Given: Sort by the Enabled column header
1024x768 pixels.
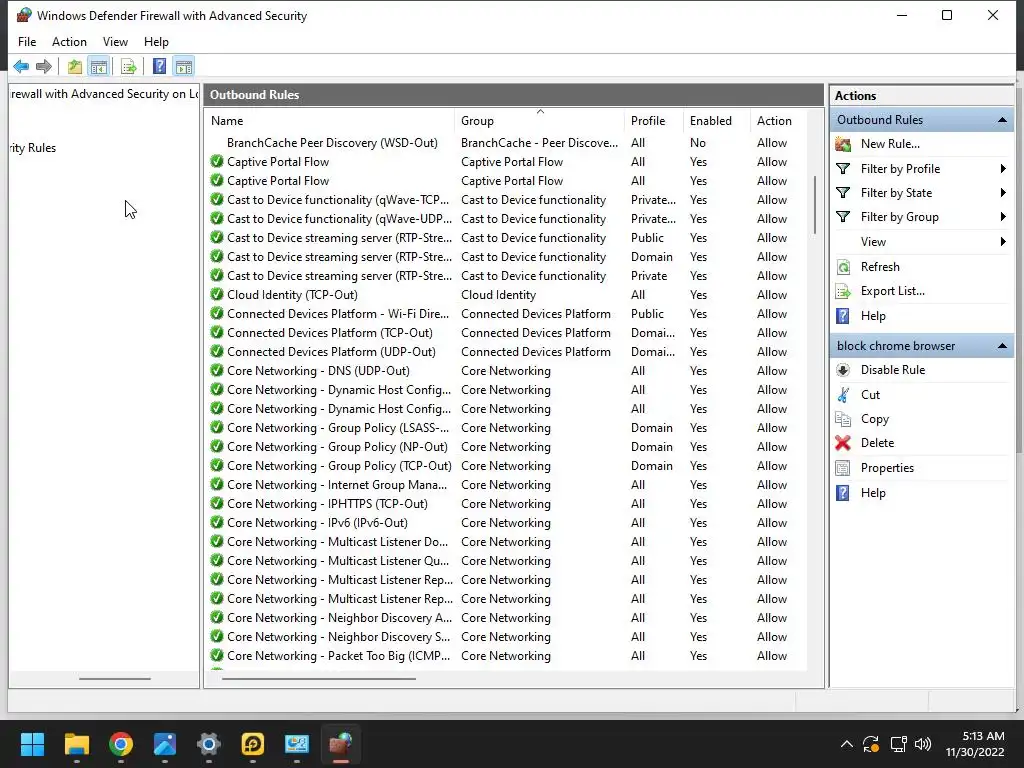Looking at the screenshot, I should [x=716, y=121].
